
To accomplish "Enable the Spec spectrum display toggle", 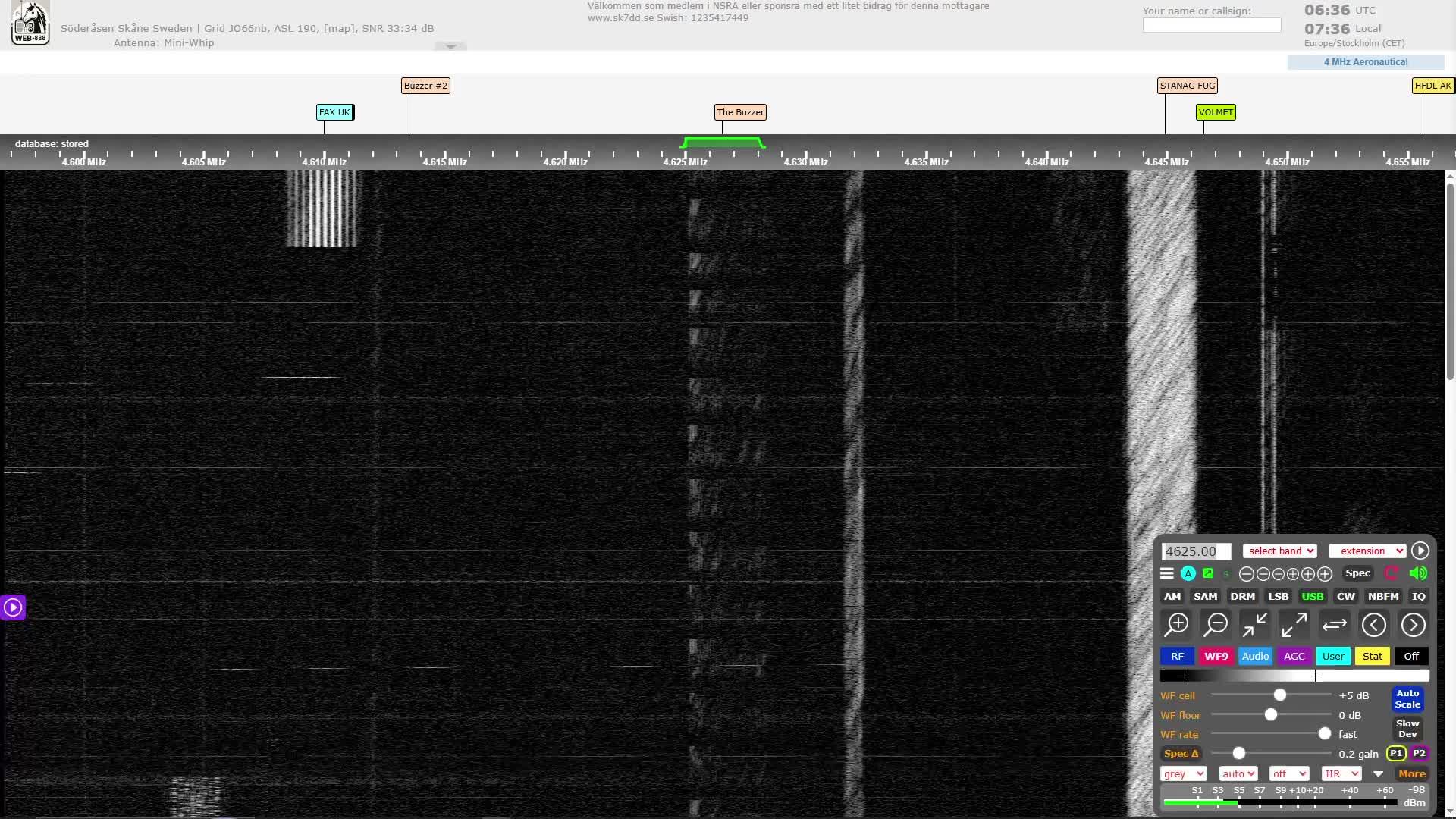I will tap(1357, 573).
